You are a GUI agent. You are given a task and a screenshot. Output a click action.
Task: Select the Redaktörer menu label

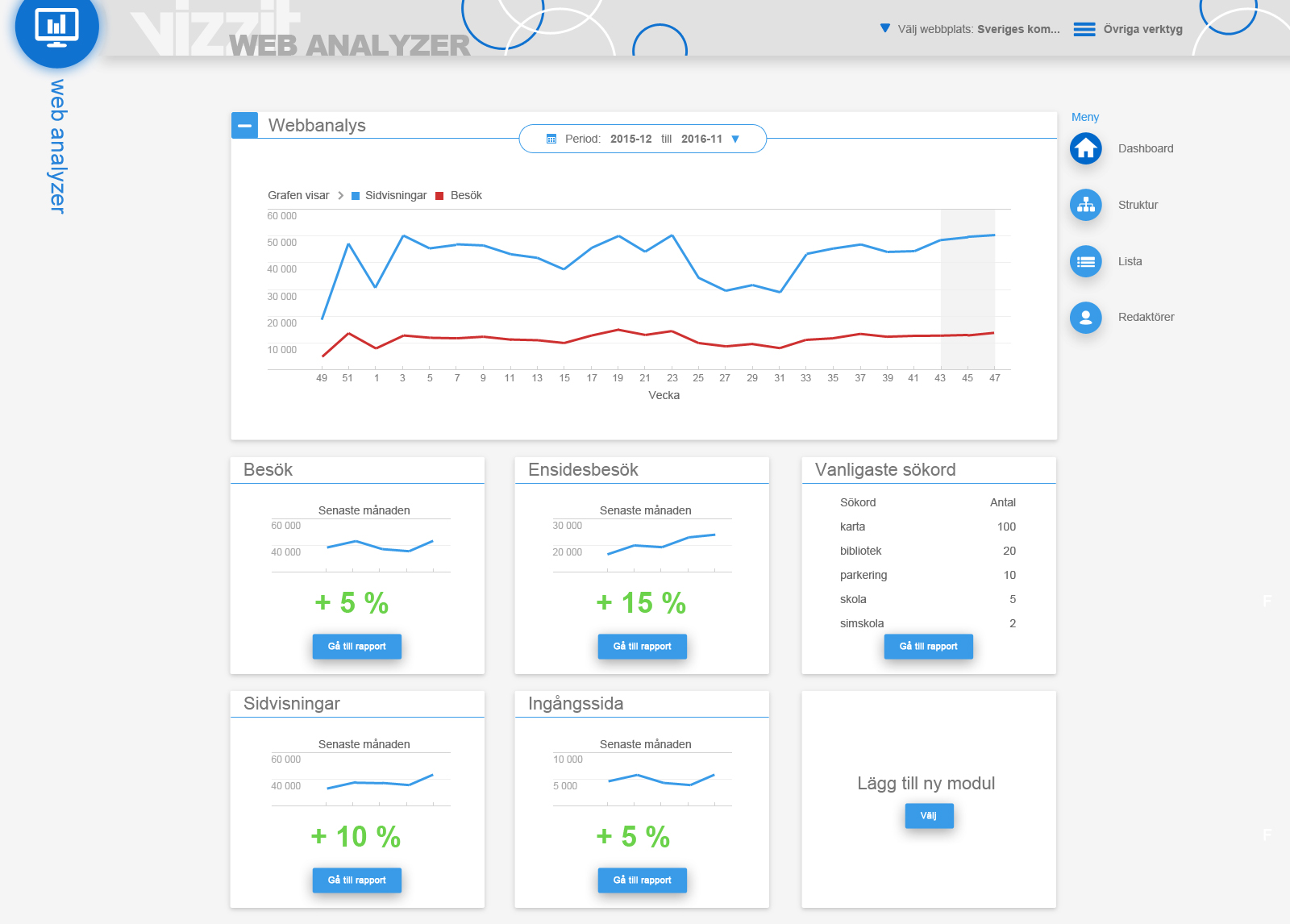1146,317
